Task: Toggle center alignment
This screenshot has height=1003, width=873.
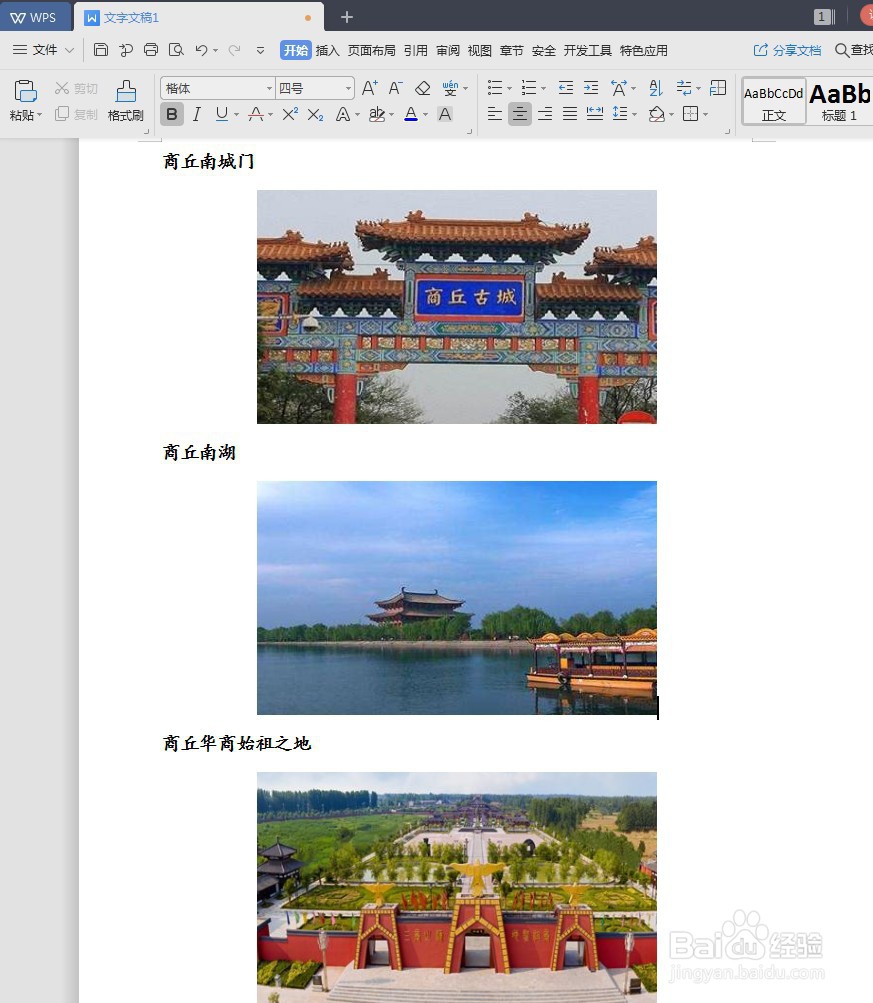Action: click(520, 115)
